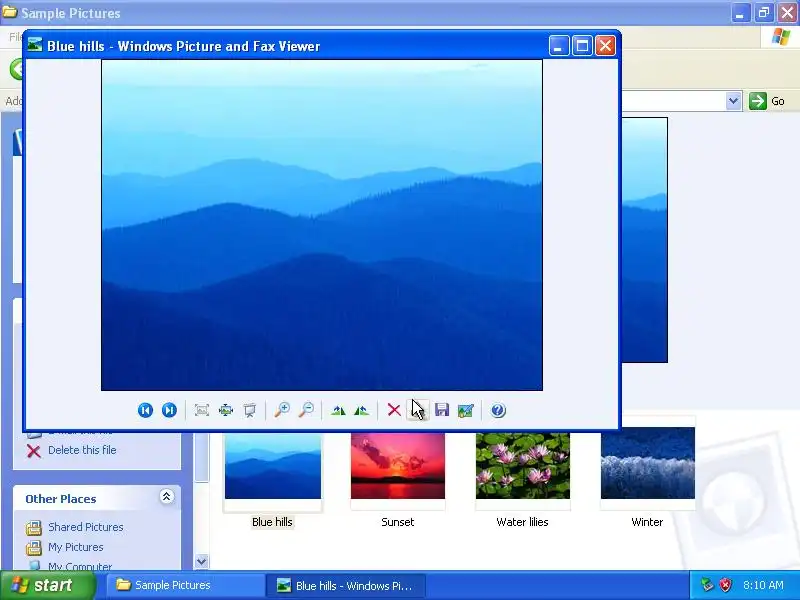Rotate the picture counterclockwise
Viewport: 800px width, 600px height.
(361, 410)
